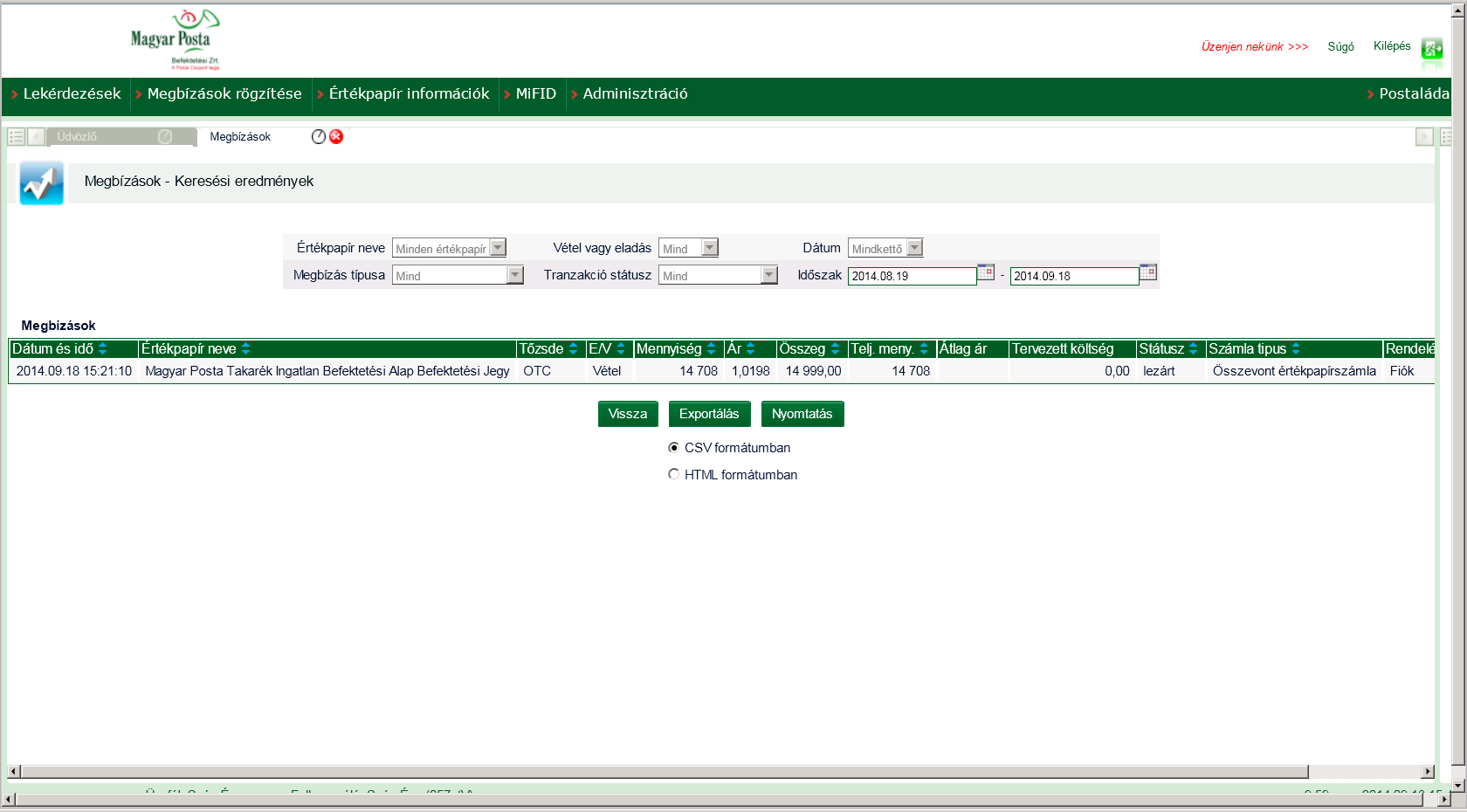Click the Exportálás button
This screenshot has width=1467, height=812.
click(x=709, y=414)
